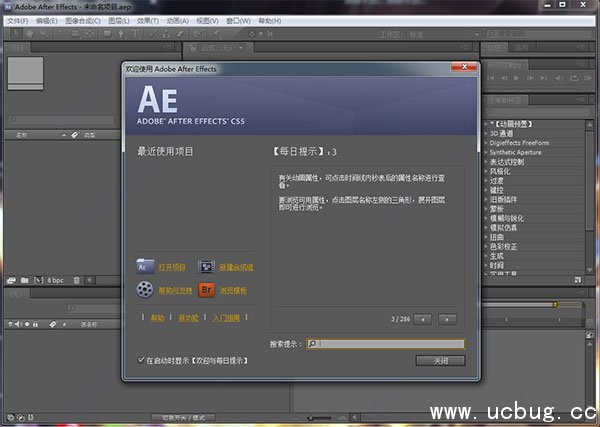Click the 关闭 button in welcome dialog
The image size is (600, 427).
[x=441, y=360]
